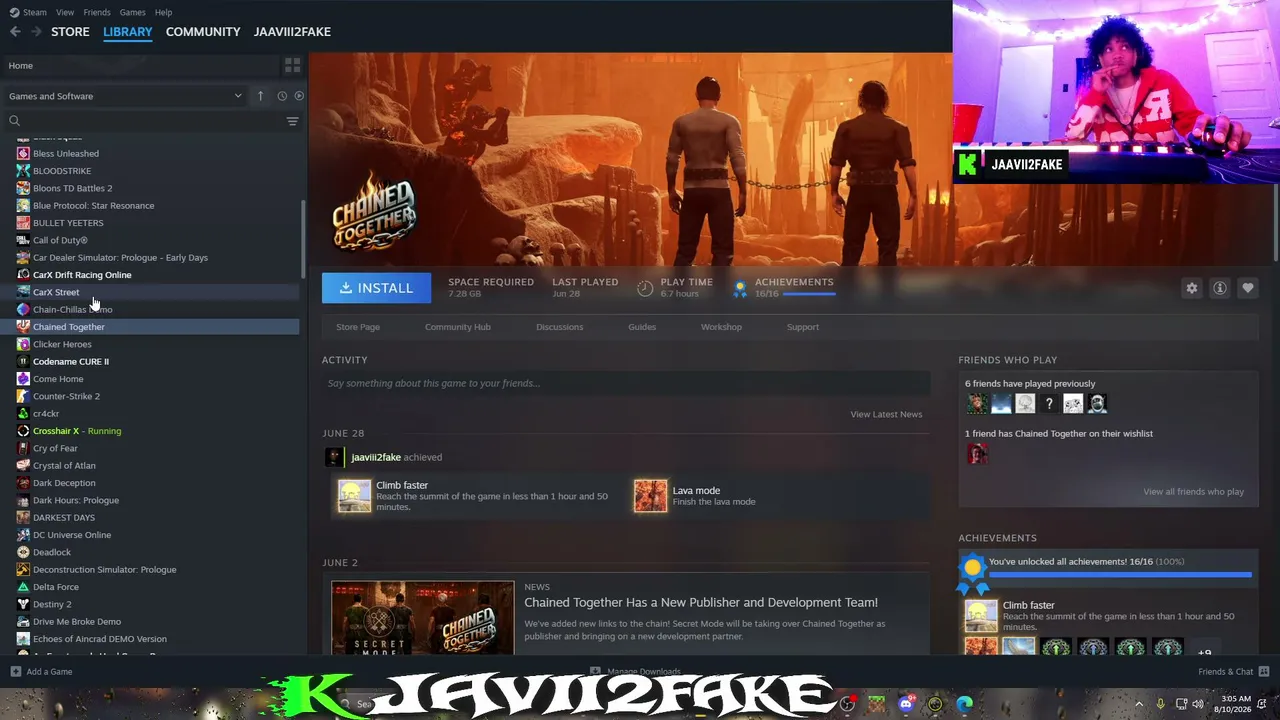Click the Climb faster achievement icon in activity

(354, 496)
